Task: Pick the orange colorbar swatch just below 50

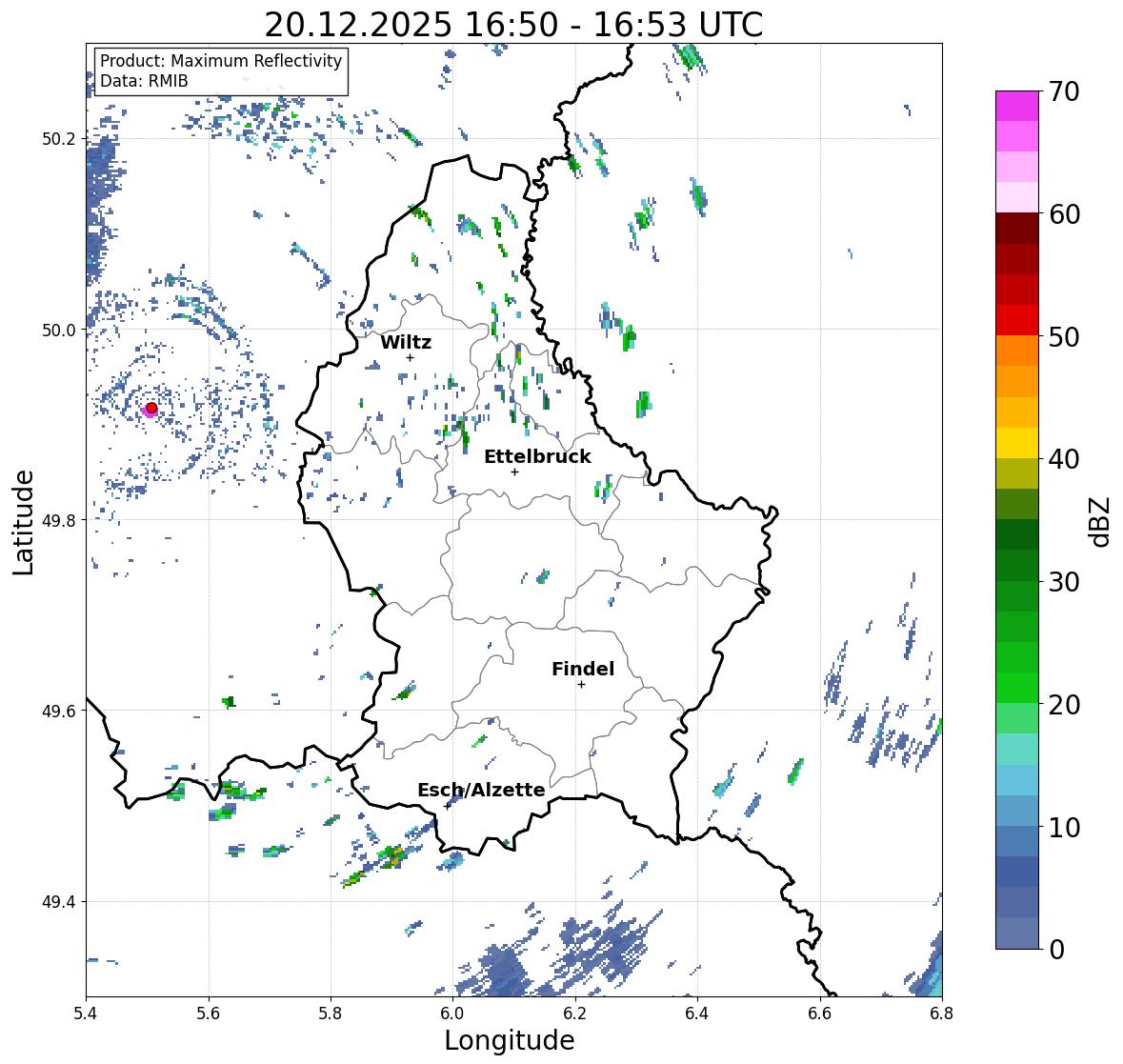Action: (1017, 351)
